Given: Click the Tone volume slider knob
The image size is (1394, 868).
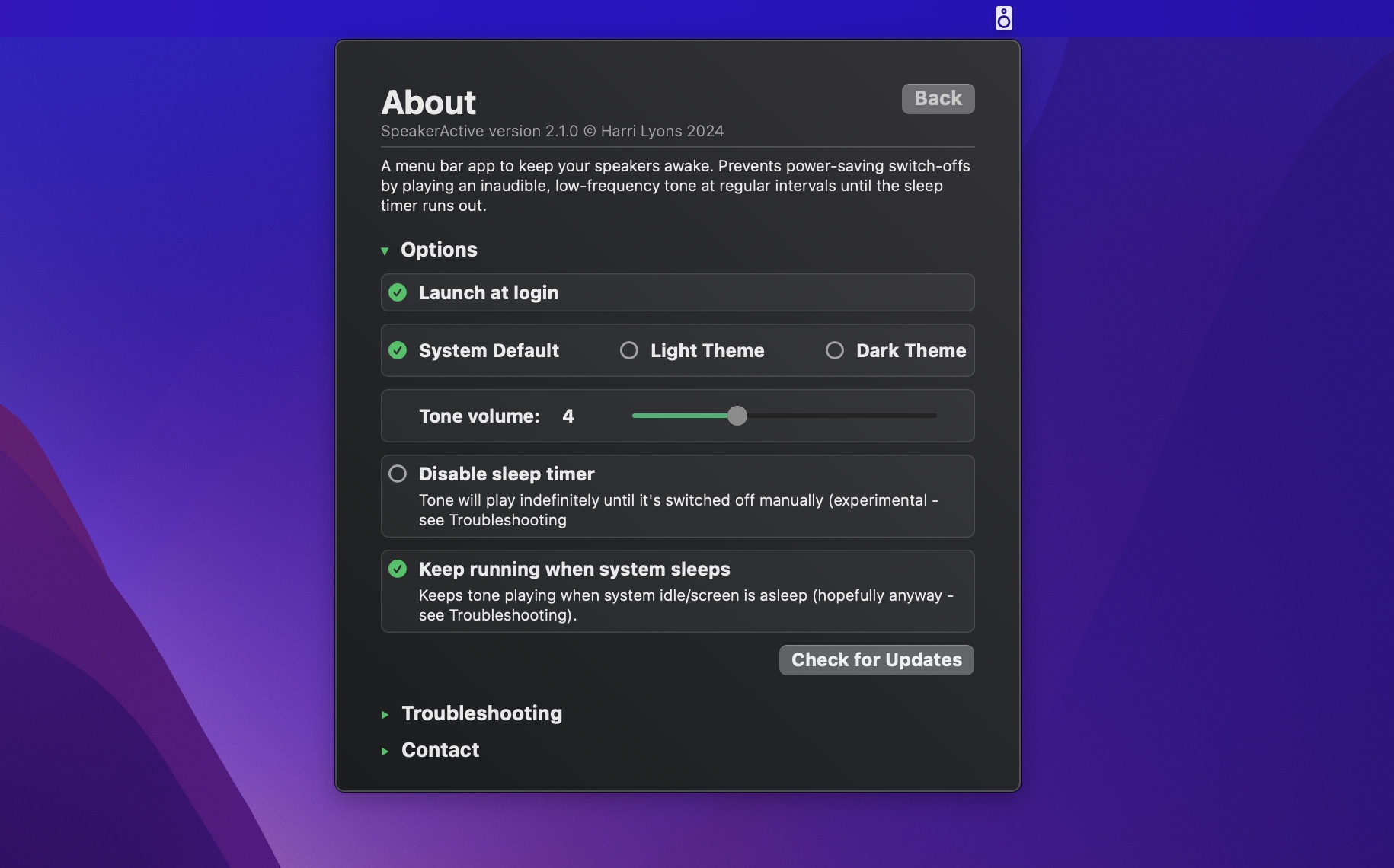Looking at the screenshot, I should tap(737, 416).
